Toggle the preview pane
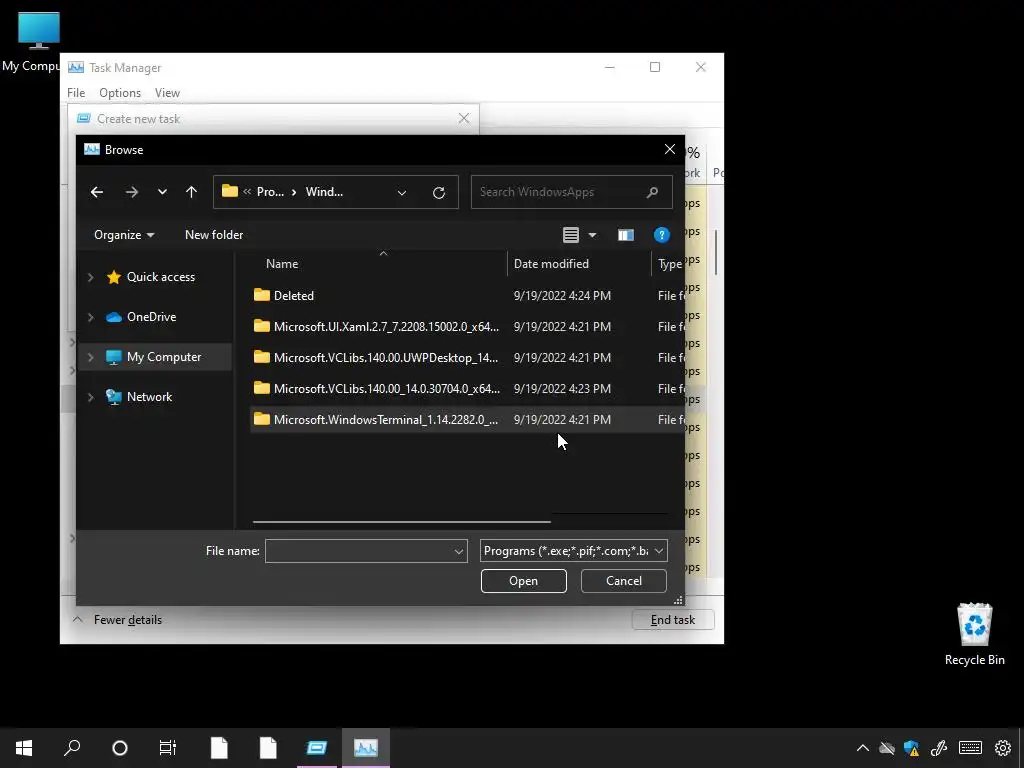1024x768 pixels. pyautogui.click(x=626, y=235)
